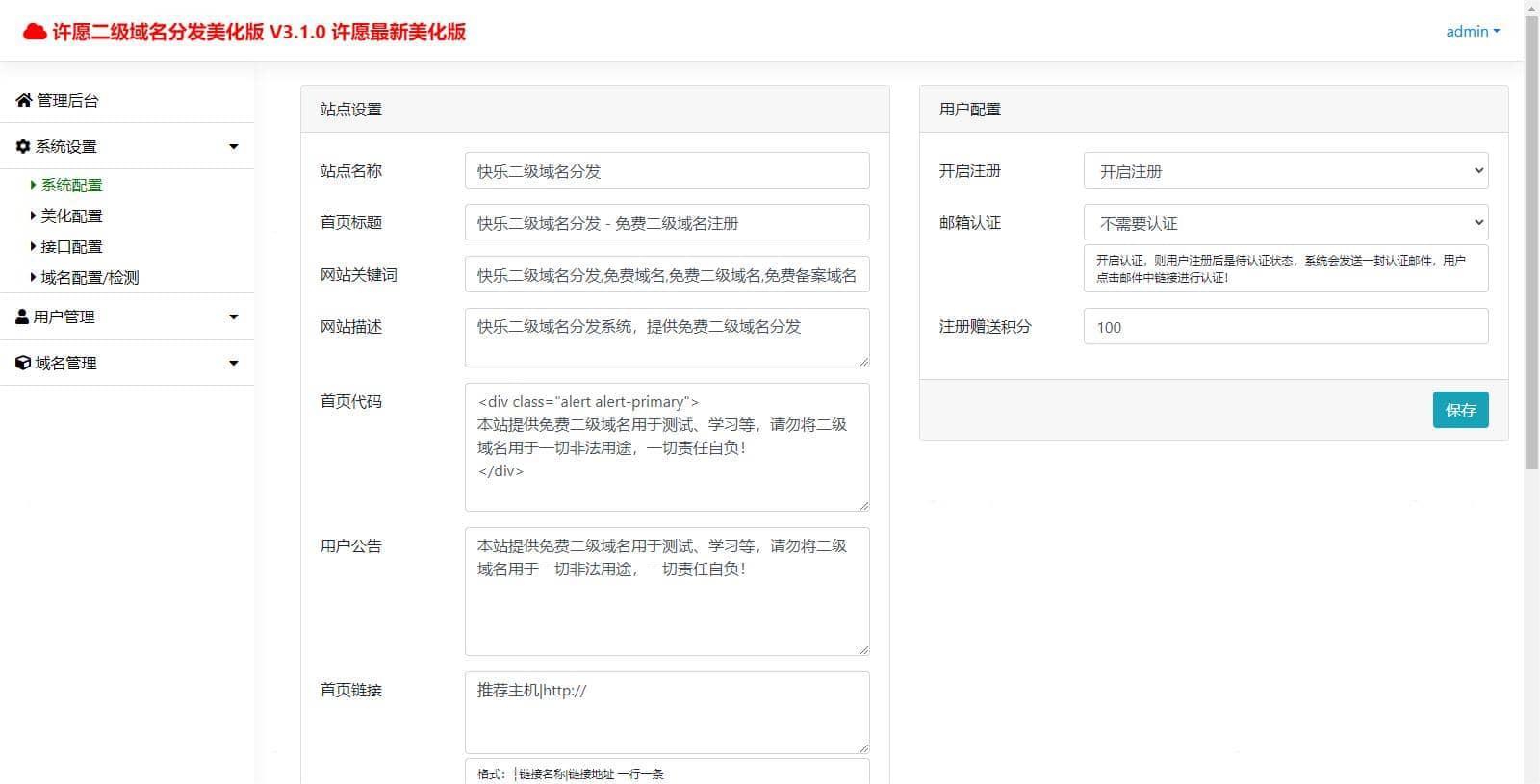Viewport: 1540px width, 784px height.
Task: Expand the 用户管理 menu arrow
Action: [x=233, y=317]
